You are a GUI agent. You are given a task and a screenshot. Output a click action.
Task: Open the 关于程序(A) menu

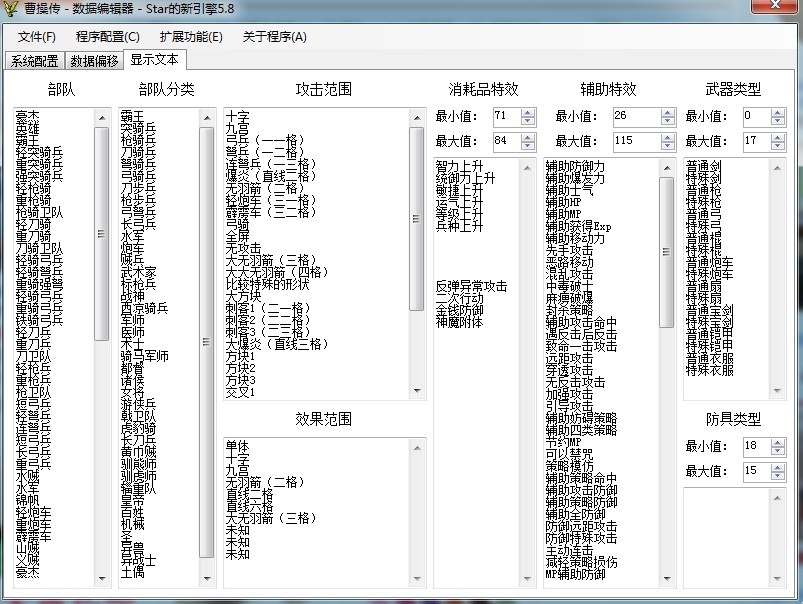pos(274,37)
